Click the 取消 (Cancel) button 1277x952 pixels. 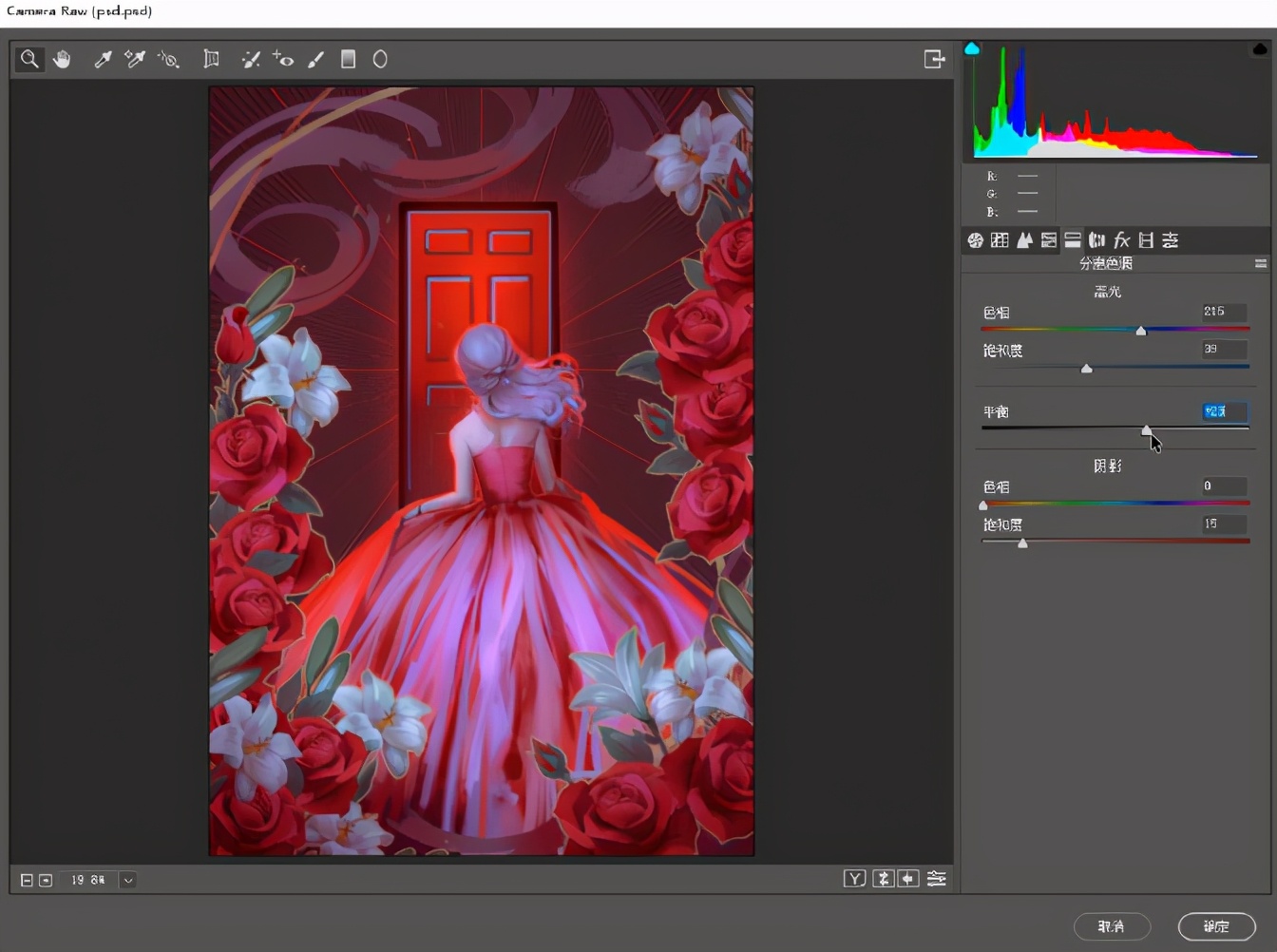[x=1112, y=926]
